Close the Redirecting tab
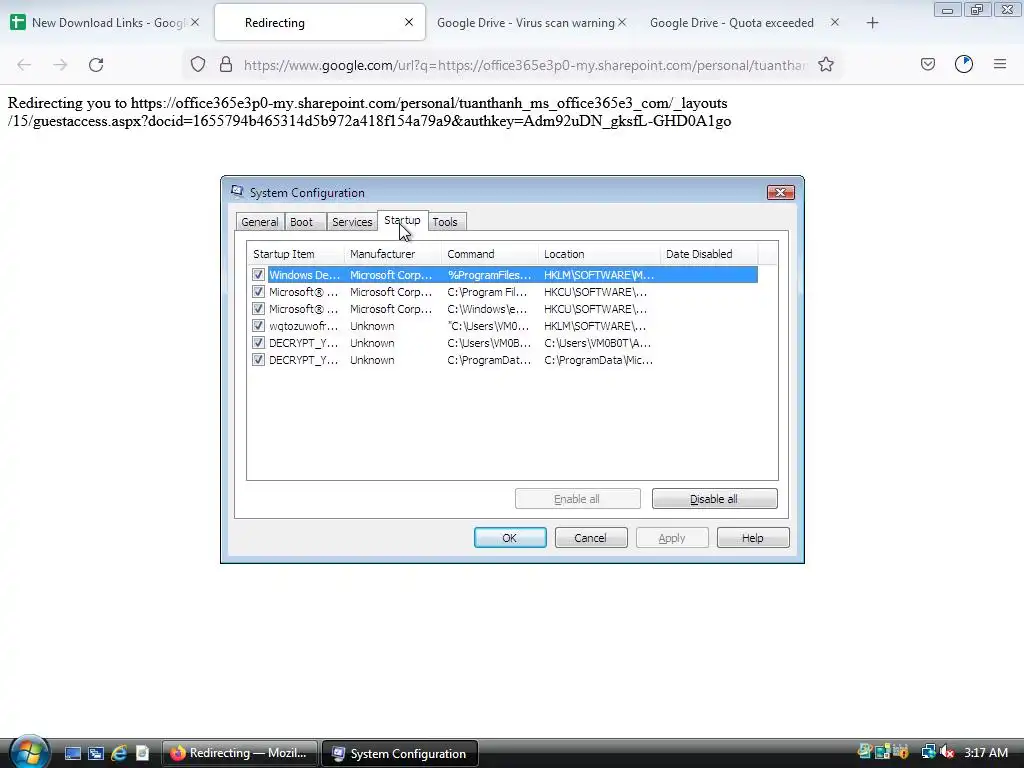Screen dimensions: 1024x768 pyautogui.click(x=409, y=22)
